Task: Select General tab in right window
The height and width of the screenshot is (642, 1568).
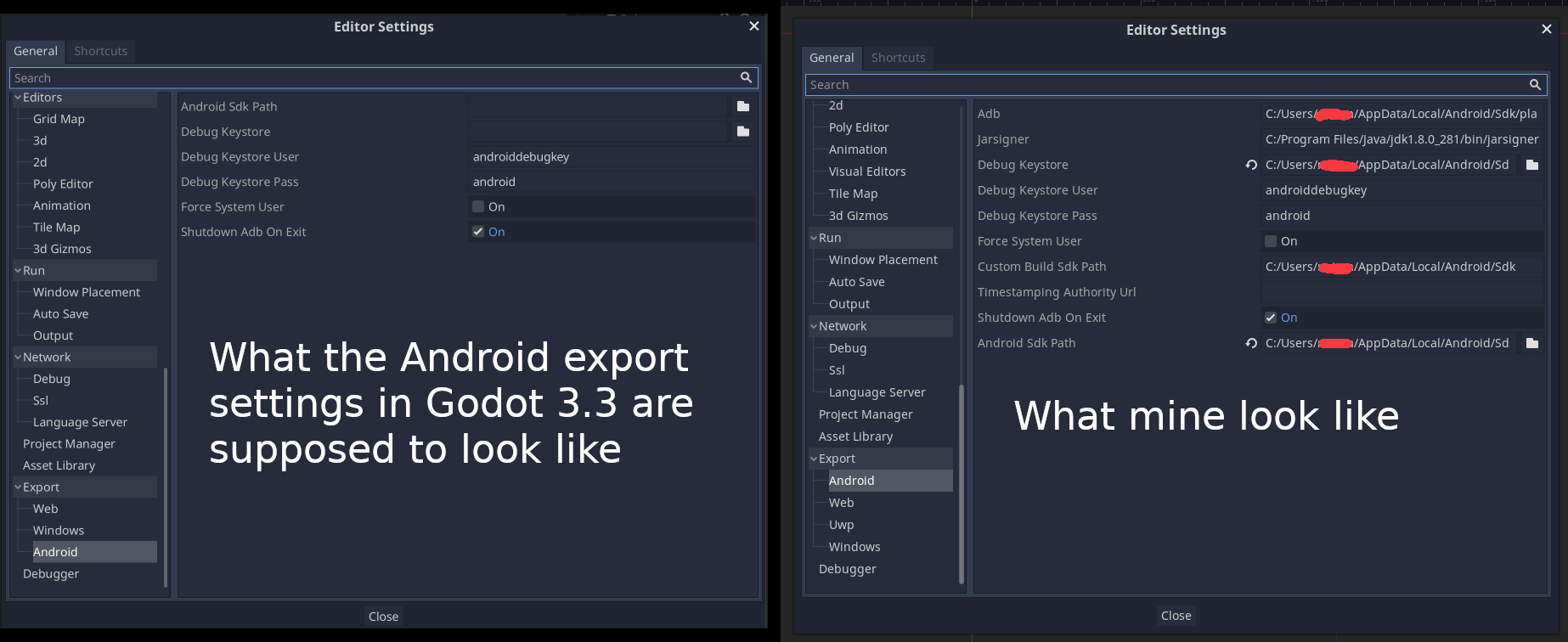Action: tap(832, 58)
